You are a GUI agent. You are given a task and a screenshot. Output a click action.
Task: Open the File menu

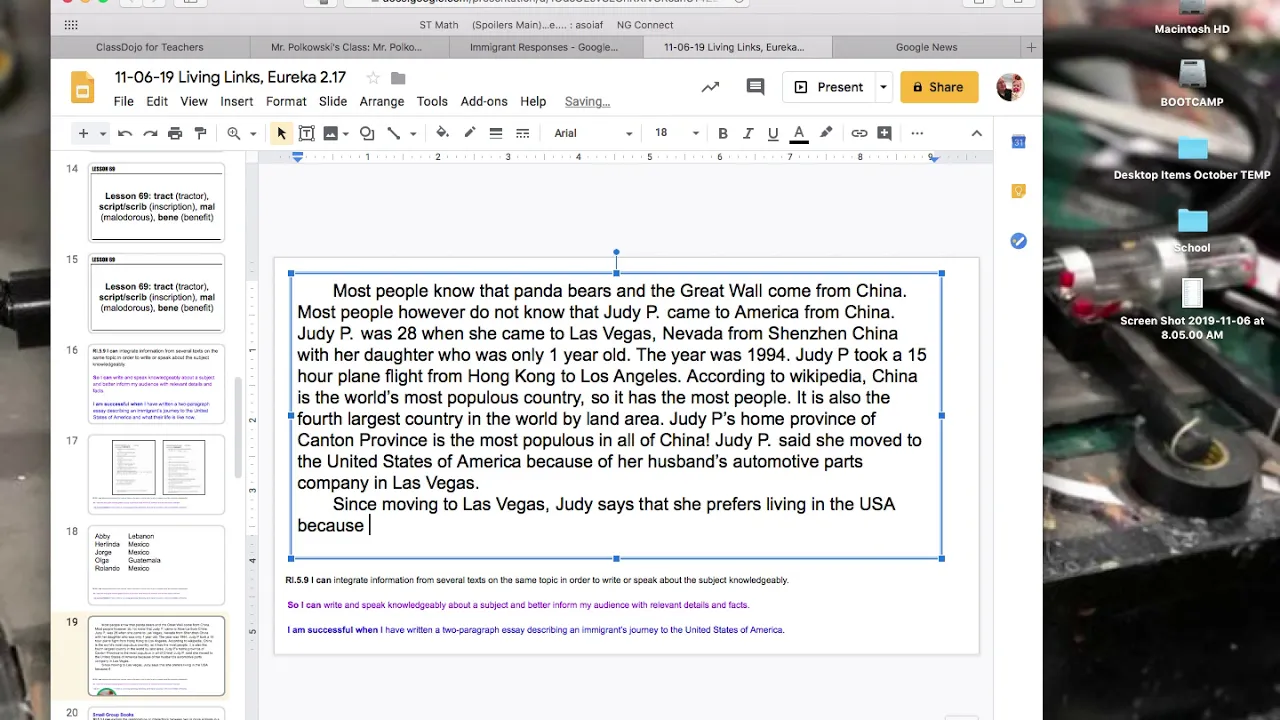(x=124, y=101)
